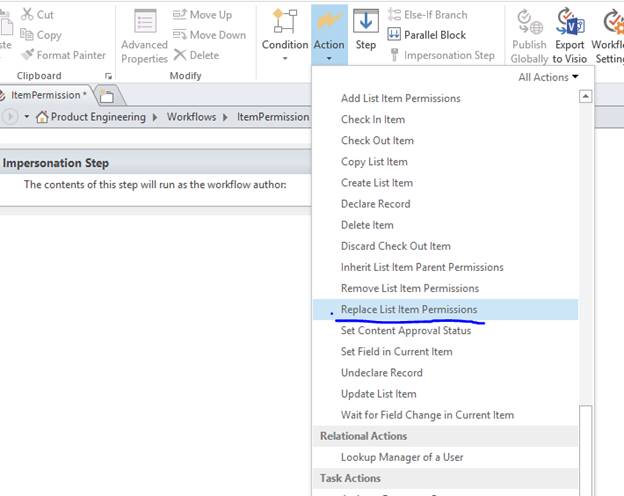Click the Condition flowchart icon
This screenshot has height=496, width=624.
(285, 21)
